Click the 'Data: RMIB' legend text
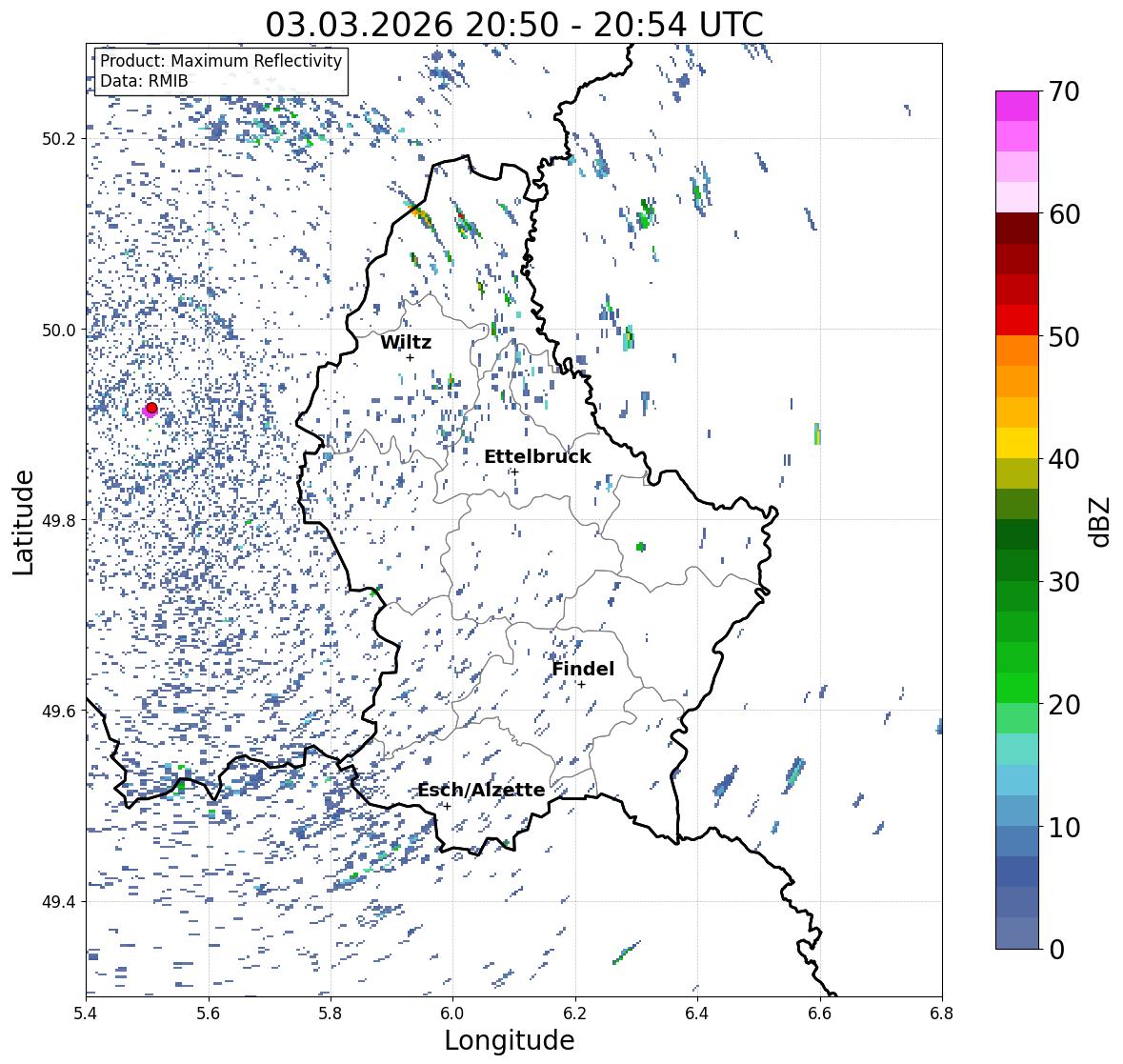Image resolution: width=1123 pixels, height=1064 pixels. 144,81
